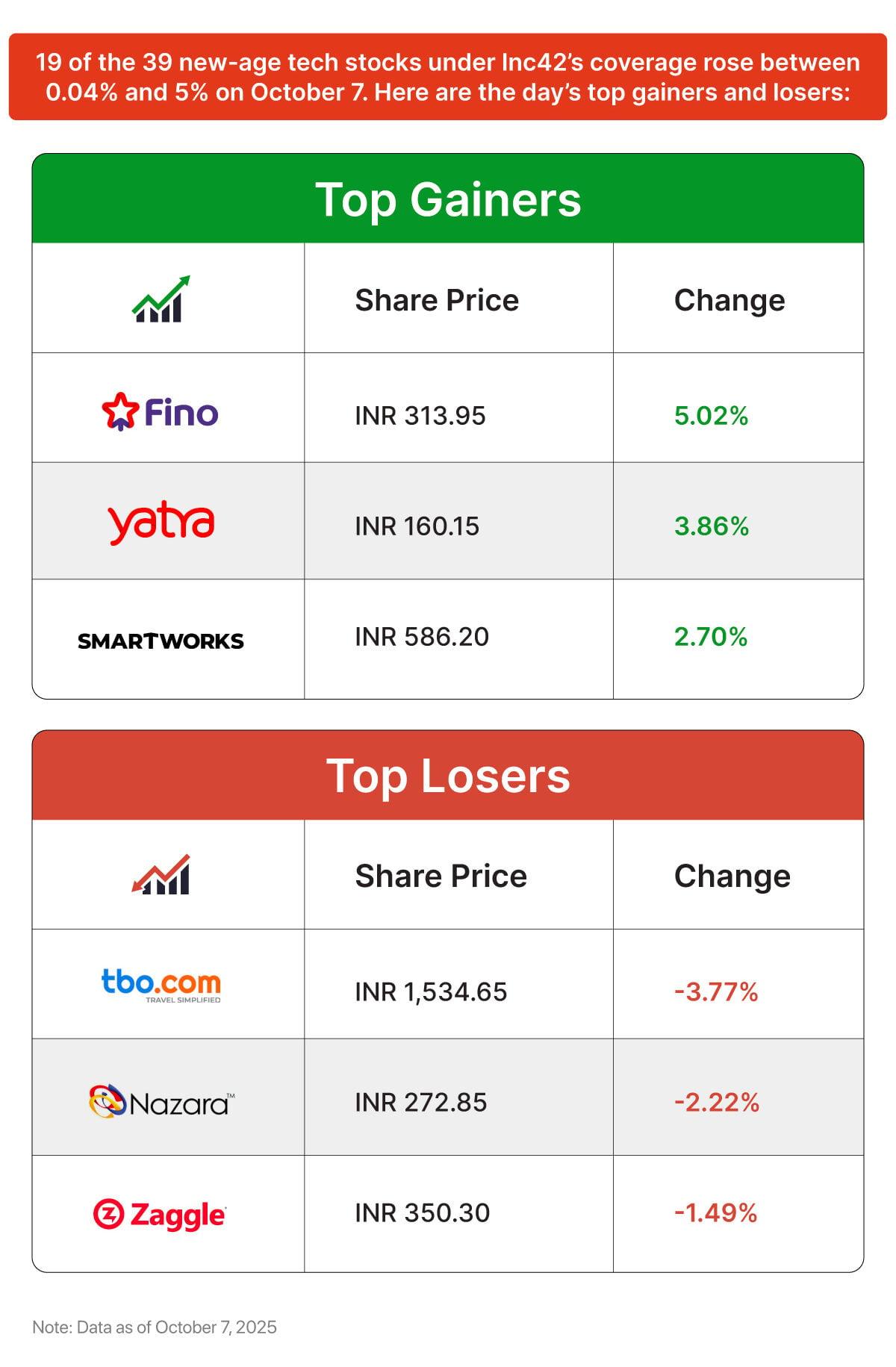Select the Top Gainers header banner
The width and height of the screenshot is (896, 1367).
(448, 199)
